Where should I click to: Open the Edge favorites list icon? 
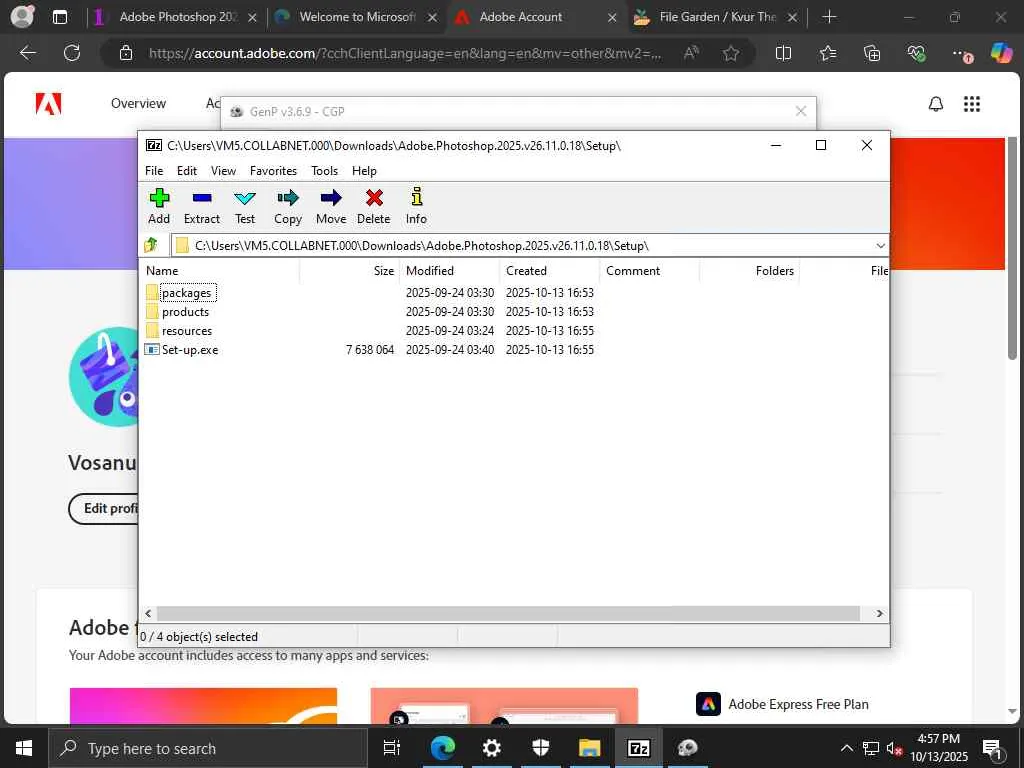tap(827, 53)
